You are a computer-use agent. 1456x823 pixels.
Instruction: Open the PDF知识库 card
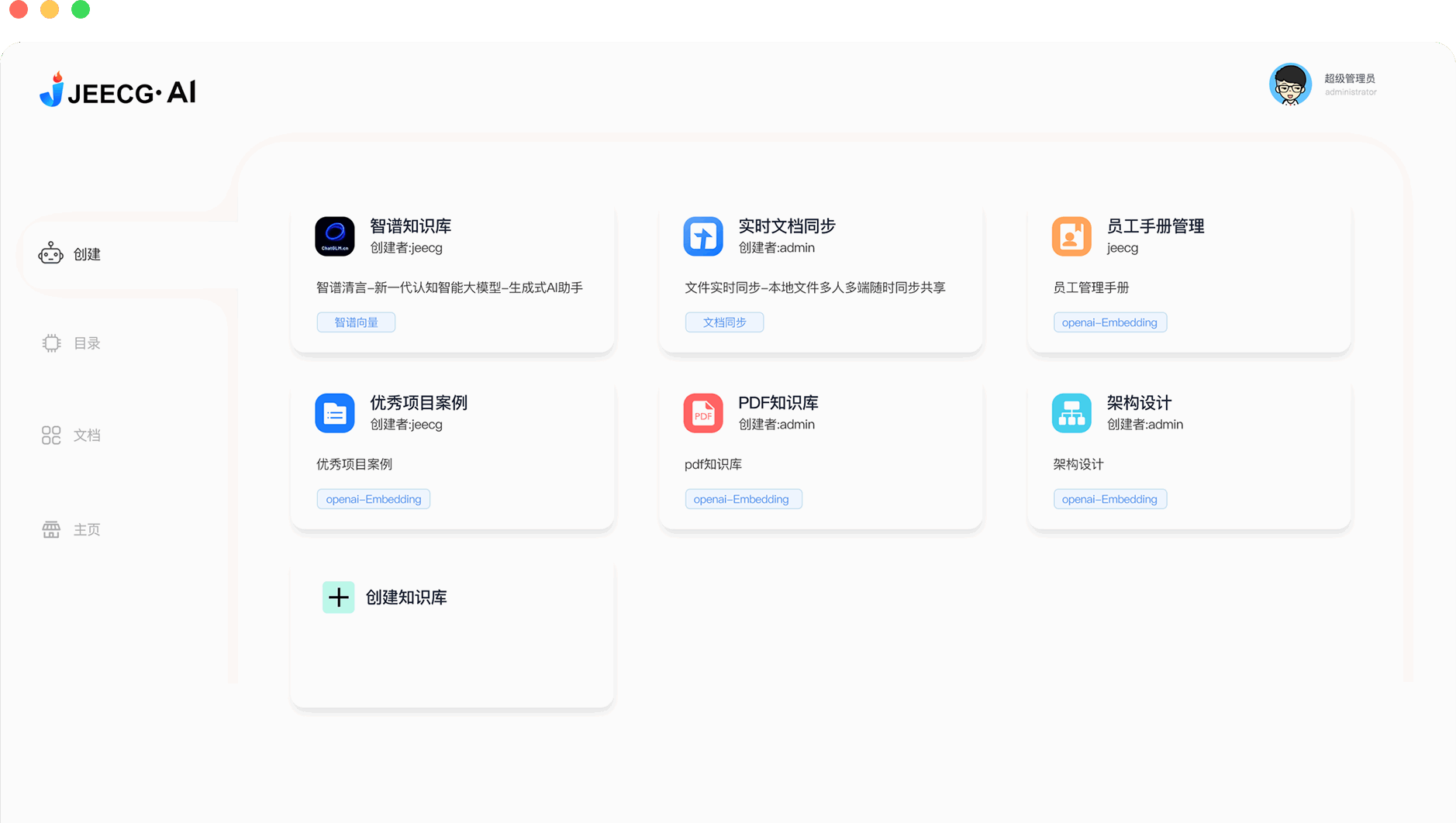tap(820, 456)
